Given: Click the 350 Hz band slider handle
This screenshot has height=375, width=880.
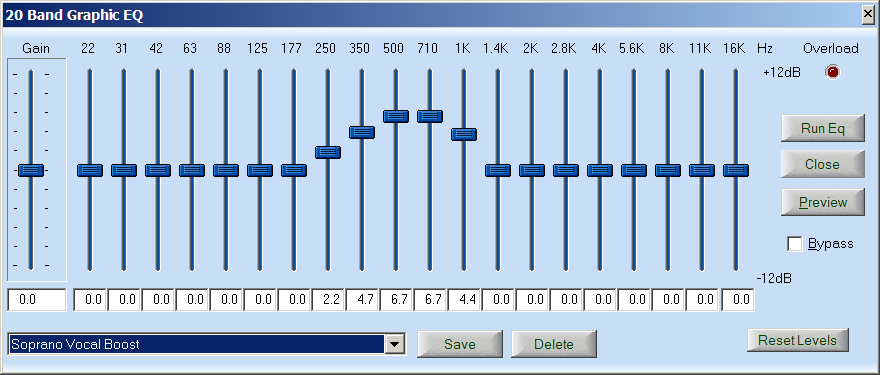Looking at the screenshot, I should [x=362, y=132].
